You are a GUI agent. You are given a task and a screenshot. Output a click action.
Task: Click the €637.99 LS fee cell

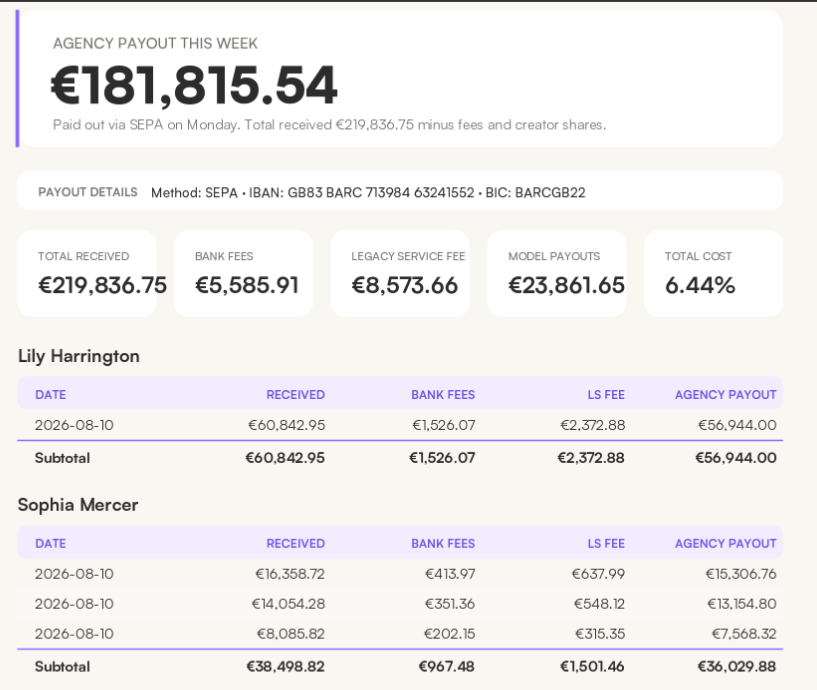coord(598,574)
